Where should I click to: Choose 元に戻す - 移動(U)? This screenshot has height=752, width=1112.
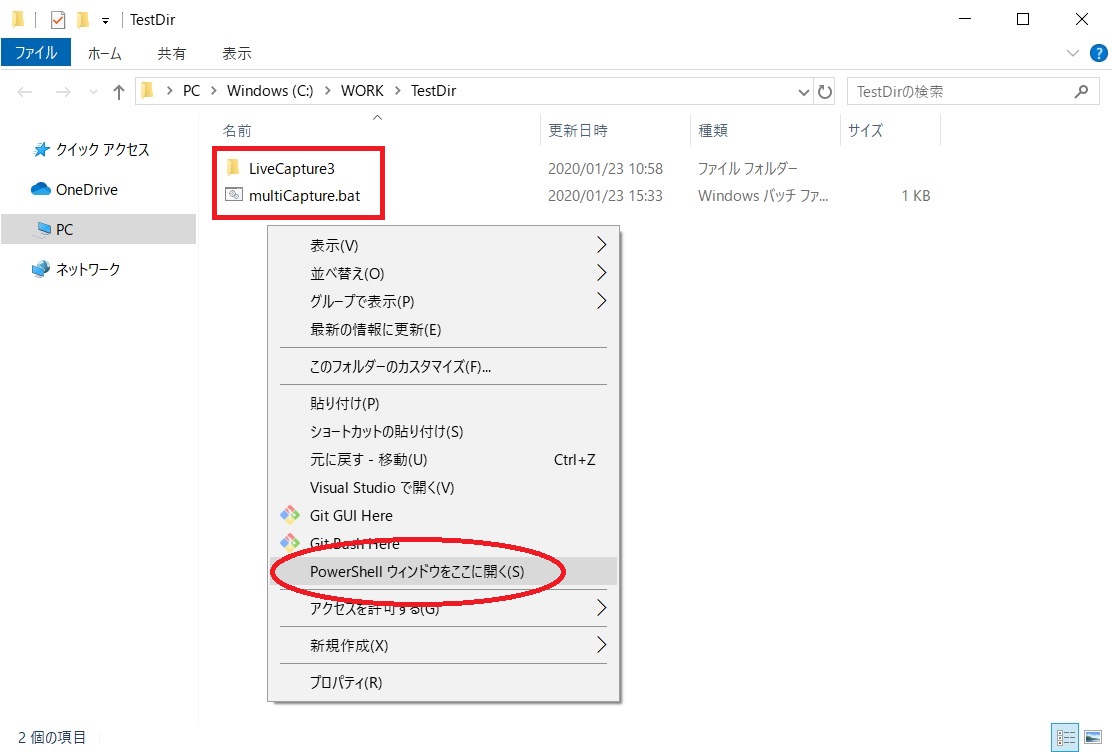443,460
